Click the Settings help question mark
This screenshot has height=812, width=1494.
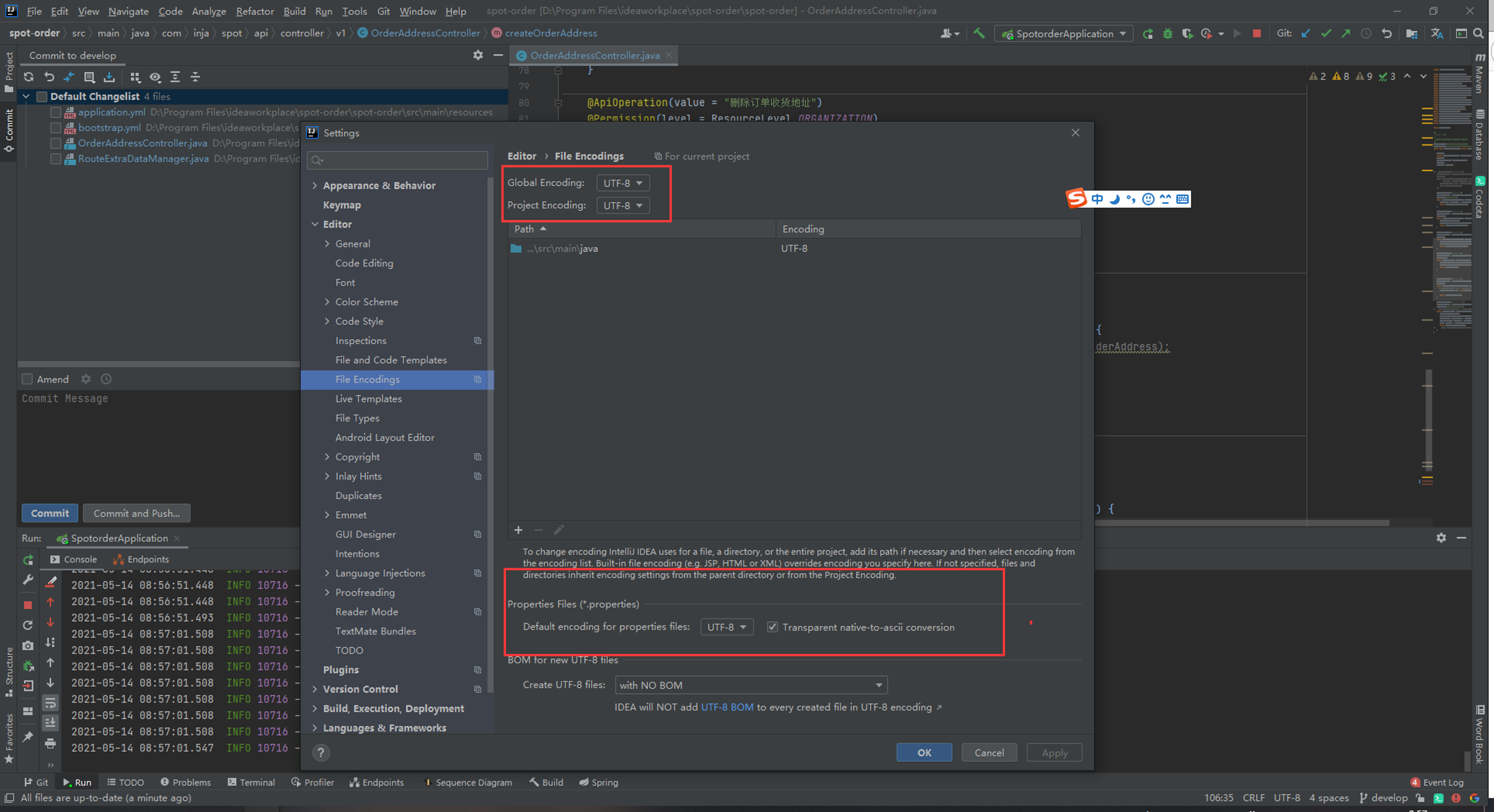(x=320, y=752)
